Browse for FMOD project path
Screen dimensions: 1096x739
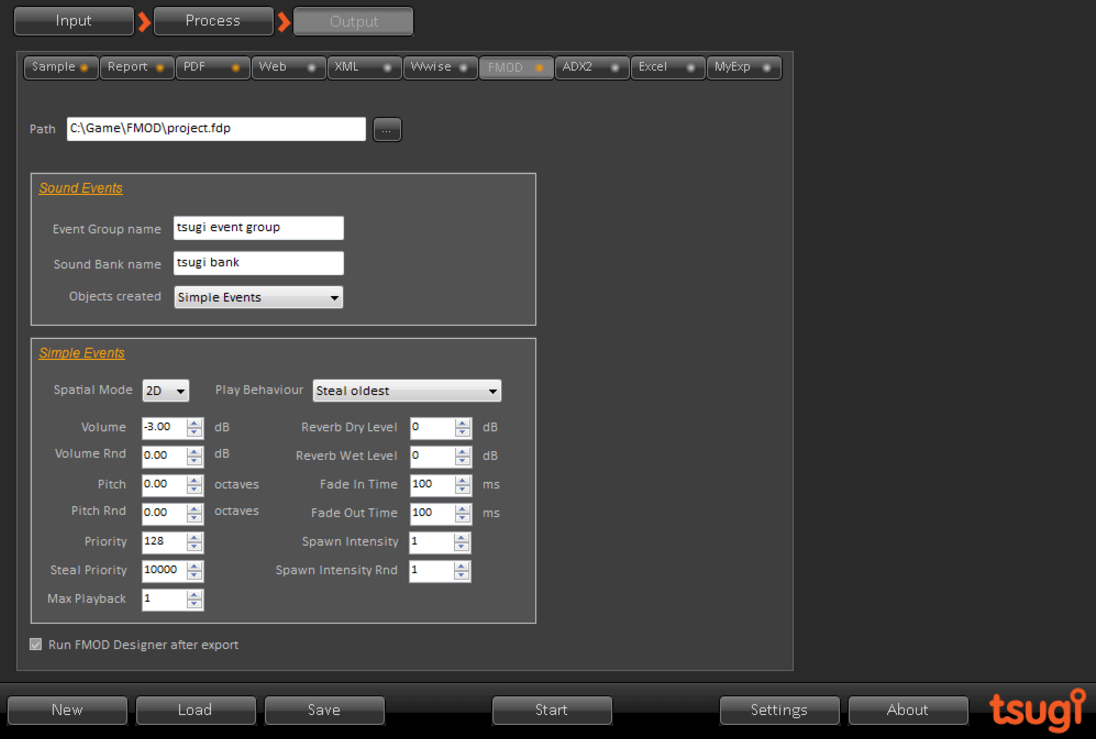387,129
